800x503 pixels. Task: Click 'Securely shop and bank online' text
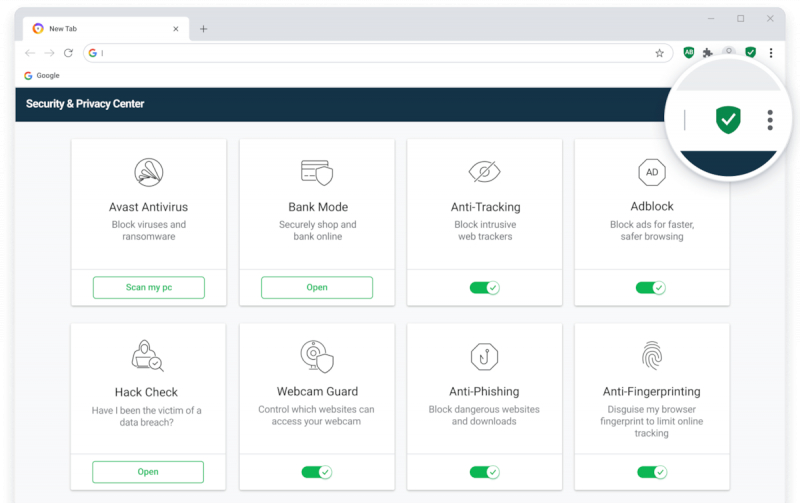coord(318,230)
